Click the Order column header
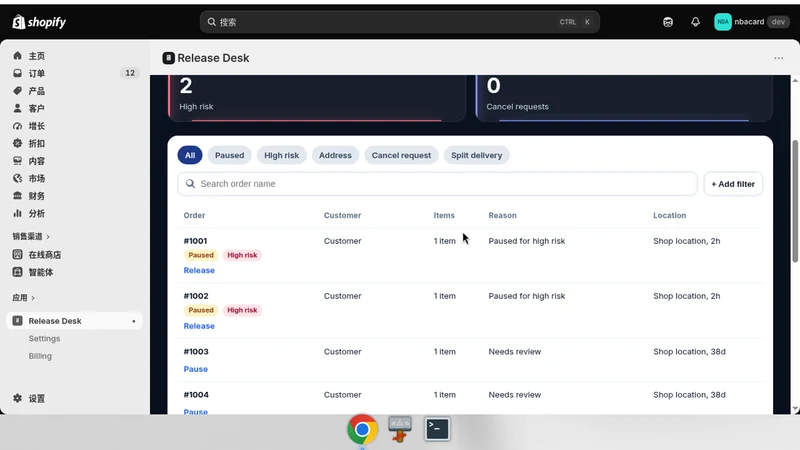 194,215
